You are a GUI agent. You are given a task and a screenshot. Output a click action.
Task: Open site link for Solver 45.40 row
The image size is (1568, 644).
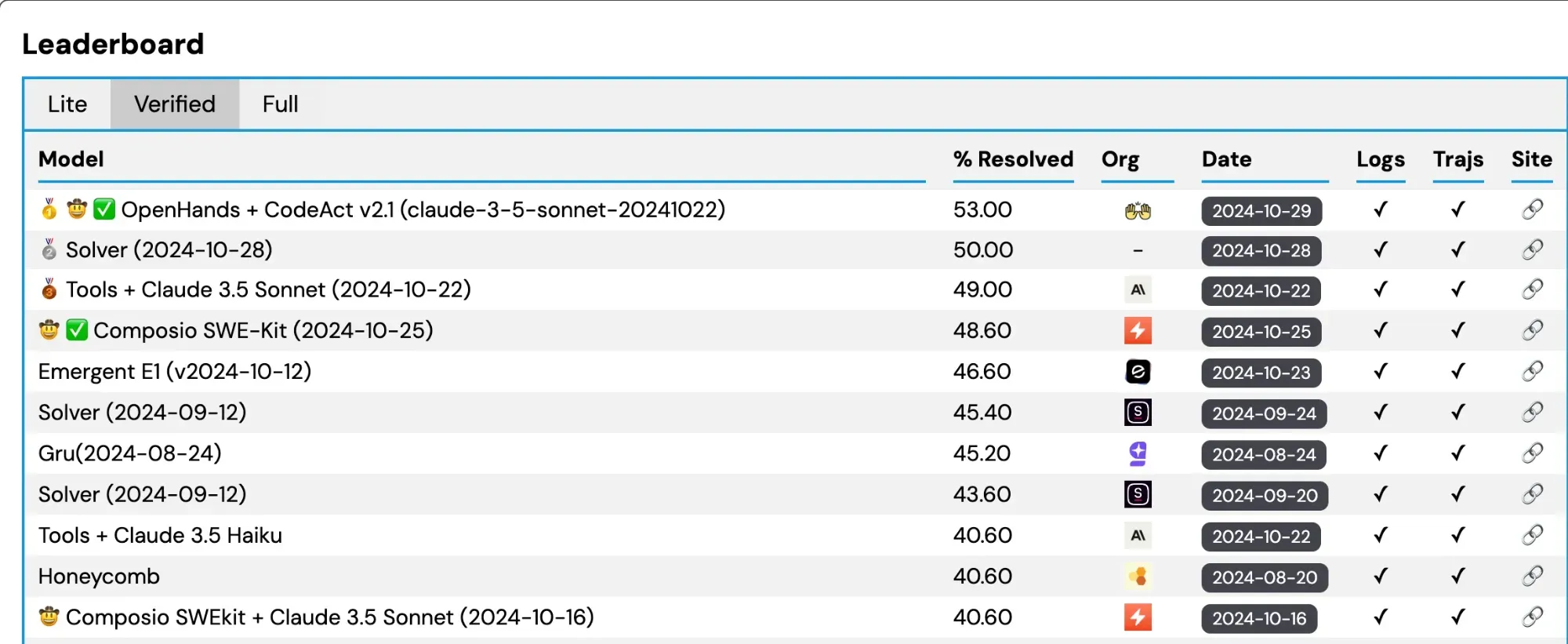1532,413
